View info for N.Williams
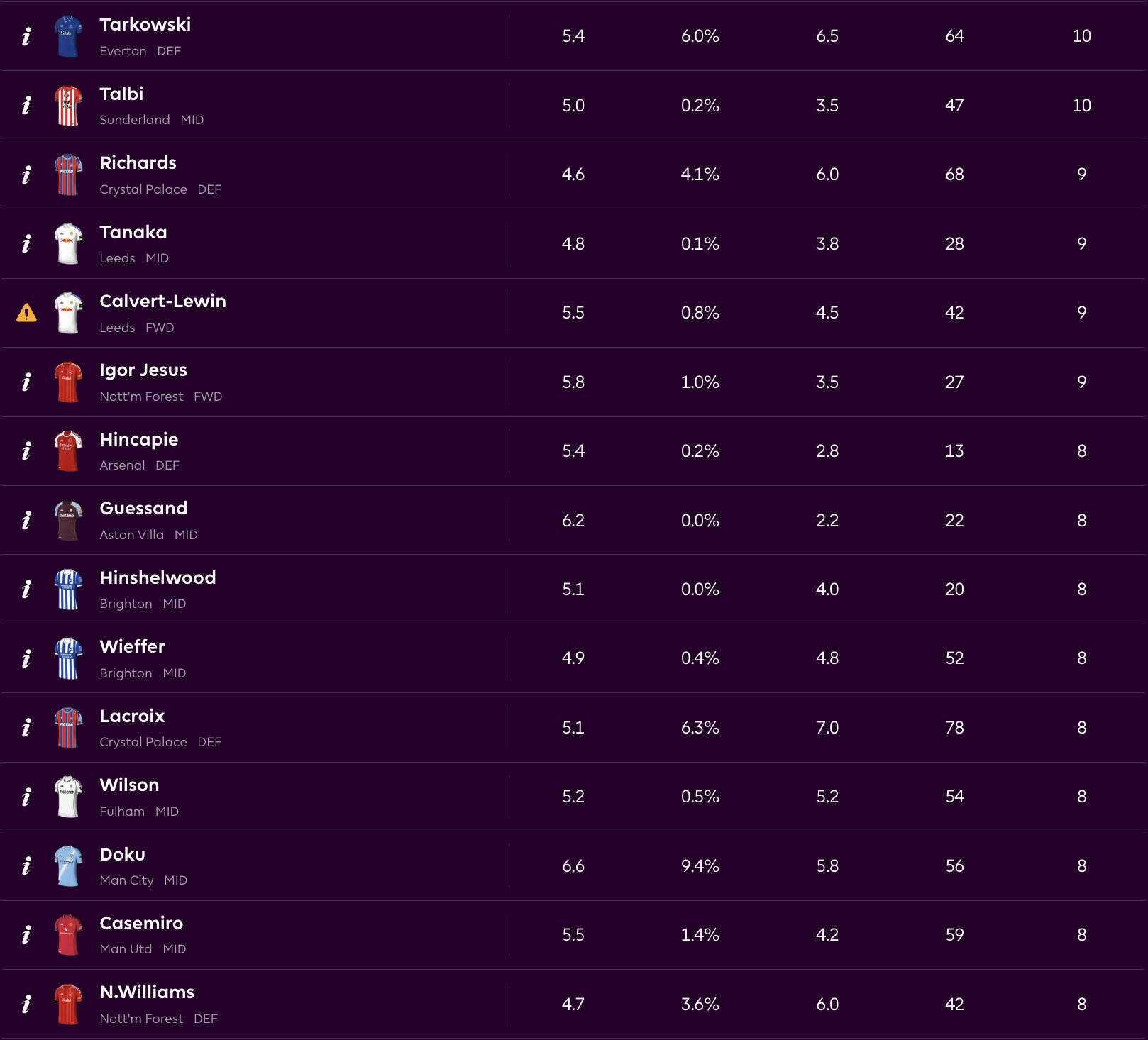1148x1040 pixels. (26, 1005)
